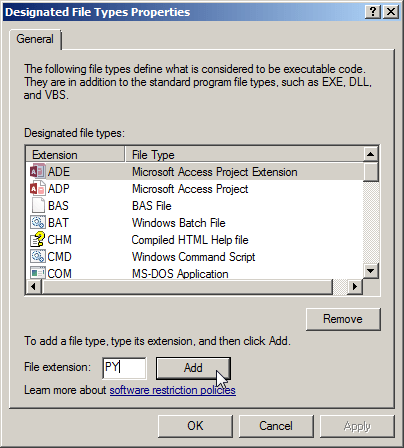
Task: Click the Add button
Action: coord(193,368)
